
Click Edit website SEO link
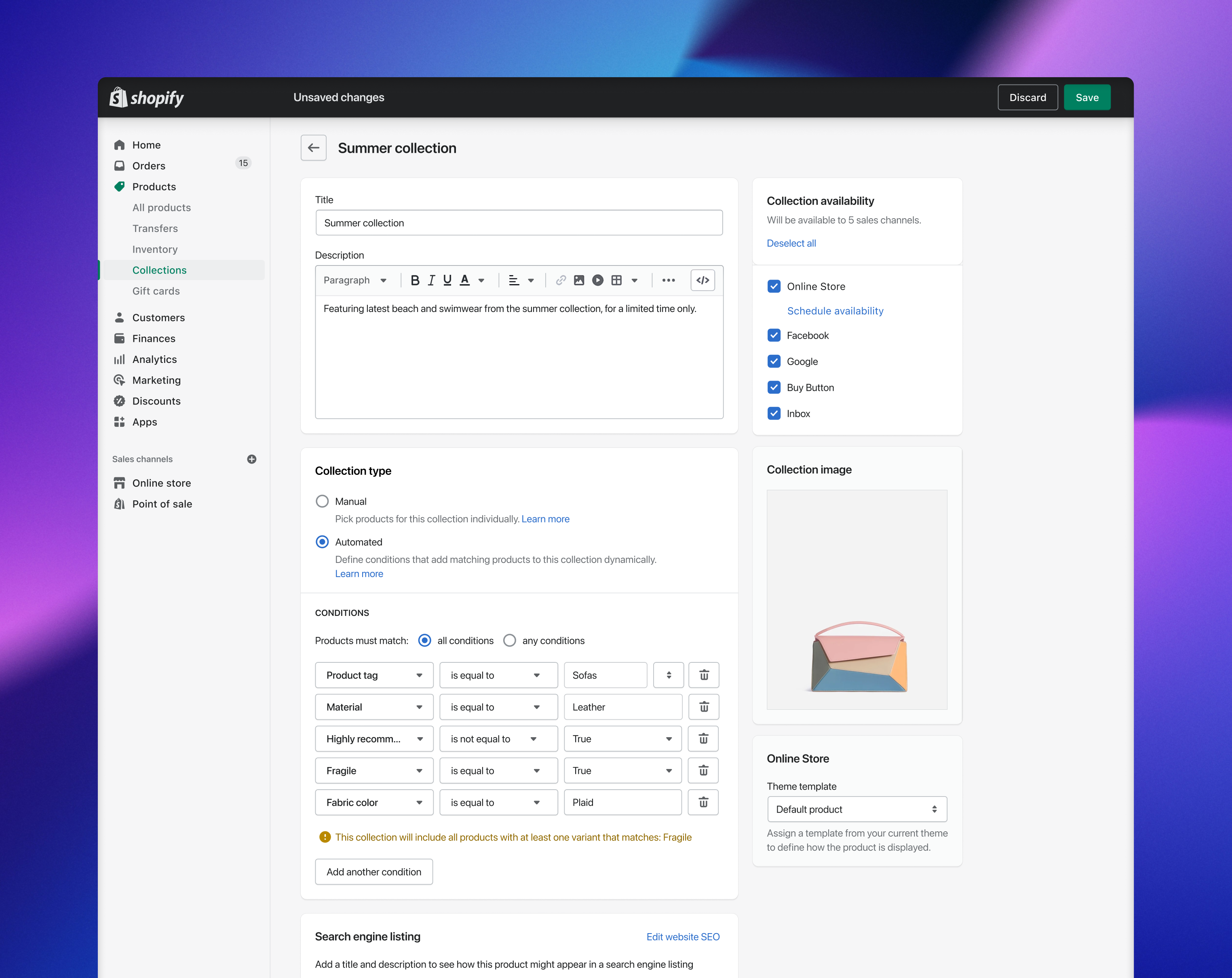pos(683,937)
